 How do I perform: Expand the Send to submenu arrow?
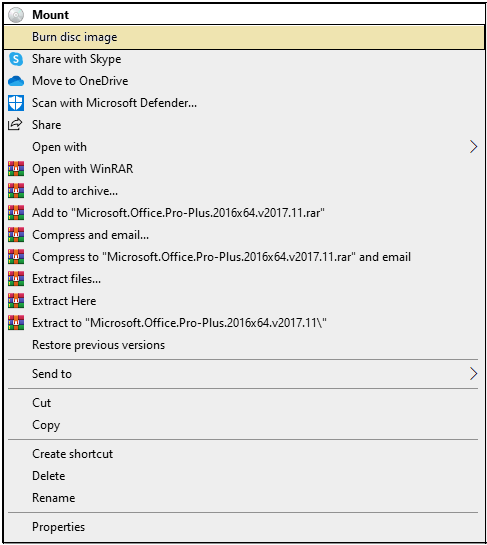click(x=473, y=374)
